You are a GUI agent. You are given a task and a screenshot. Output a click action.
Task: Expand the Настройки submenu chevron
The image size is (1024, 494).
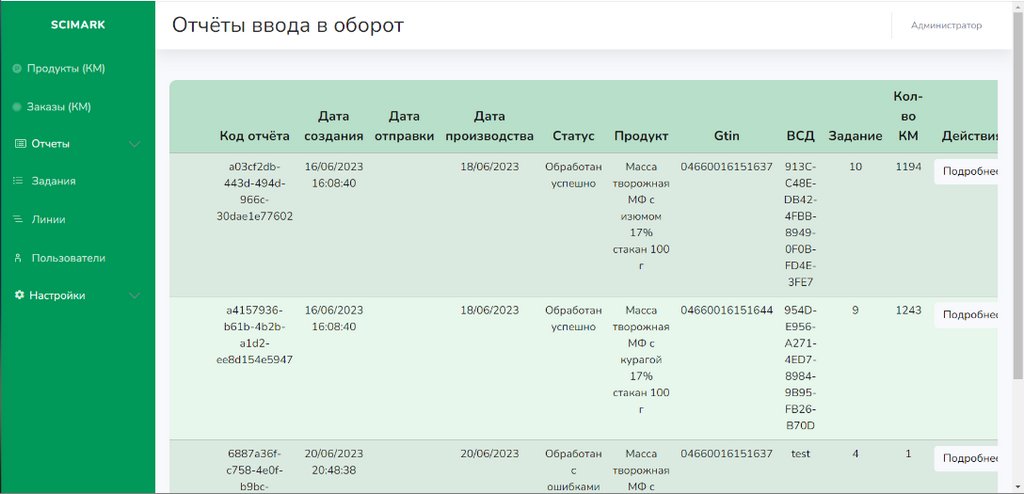(x=135, y=295)
